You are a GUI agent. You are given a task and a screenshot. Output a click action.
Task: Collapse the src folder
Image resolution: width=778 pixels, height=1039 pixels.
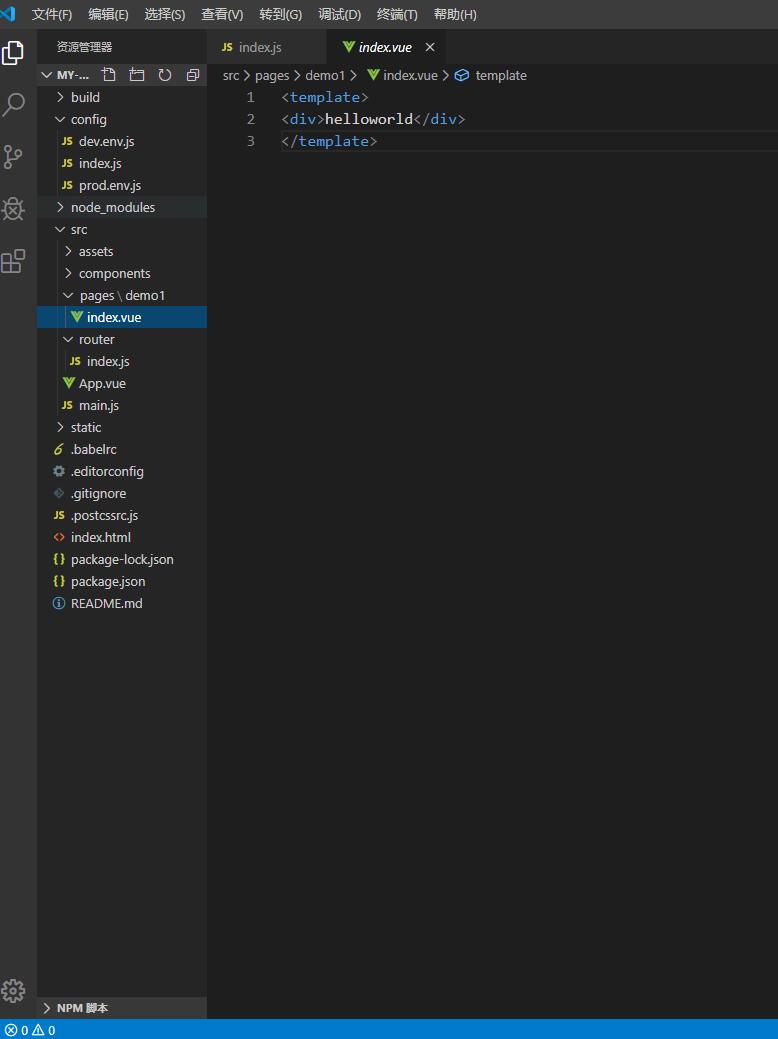coord(78,229)
